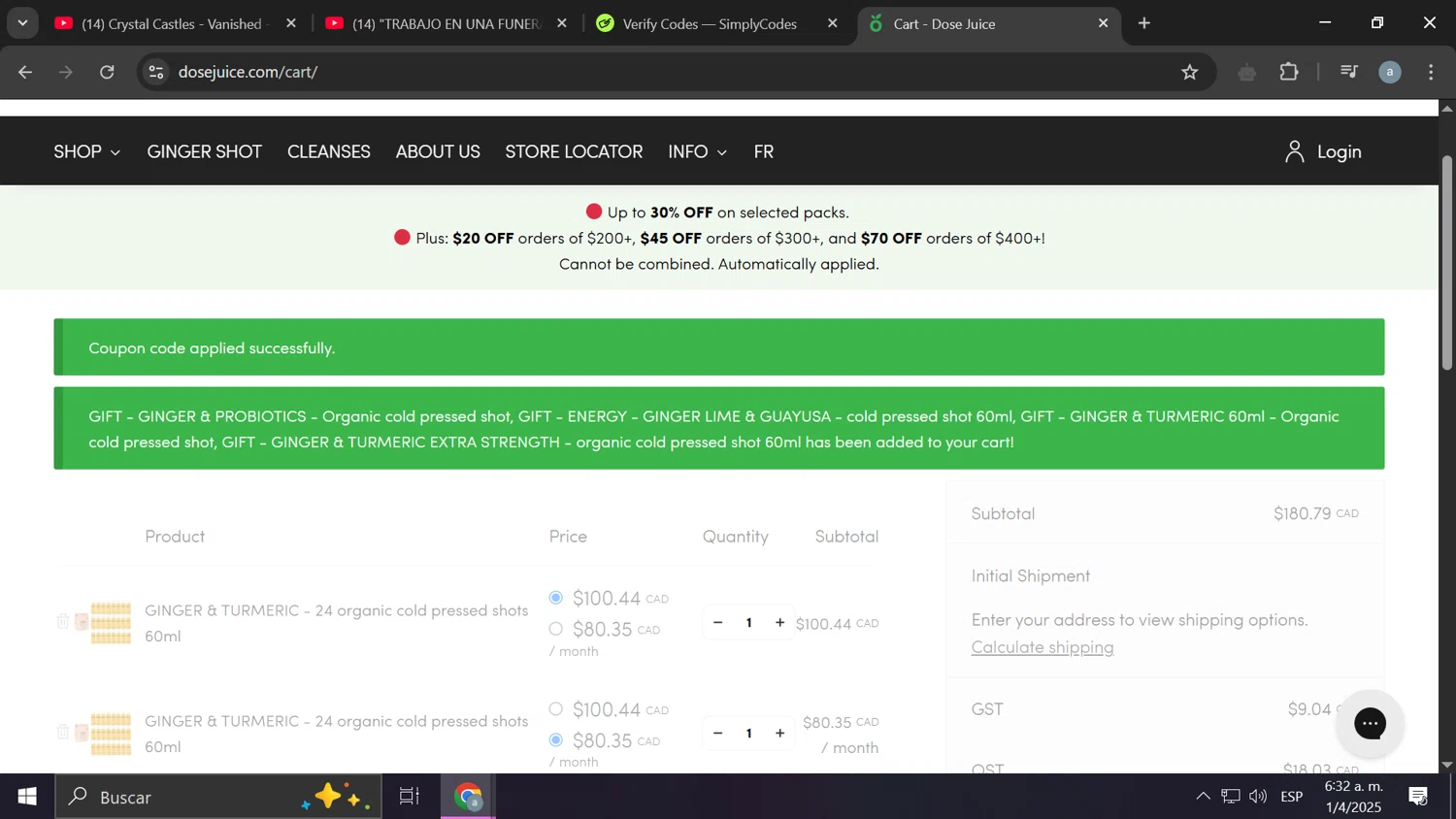Close the Crystal Castles - Vanished tab

click(x=291, y=23)
